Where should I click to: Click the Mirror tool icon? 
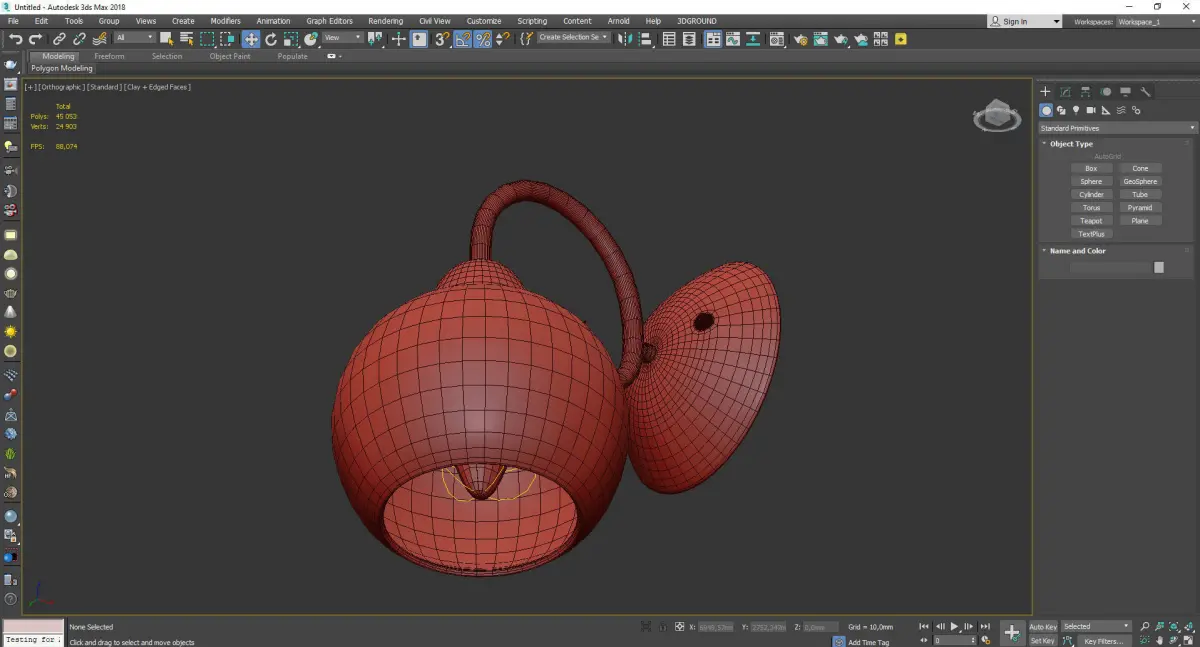[x=624, y=39]
